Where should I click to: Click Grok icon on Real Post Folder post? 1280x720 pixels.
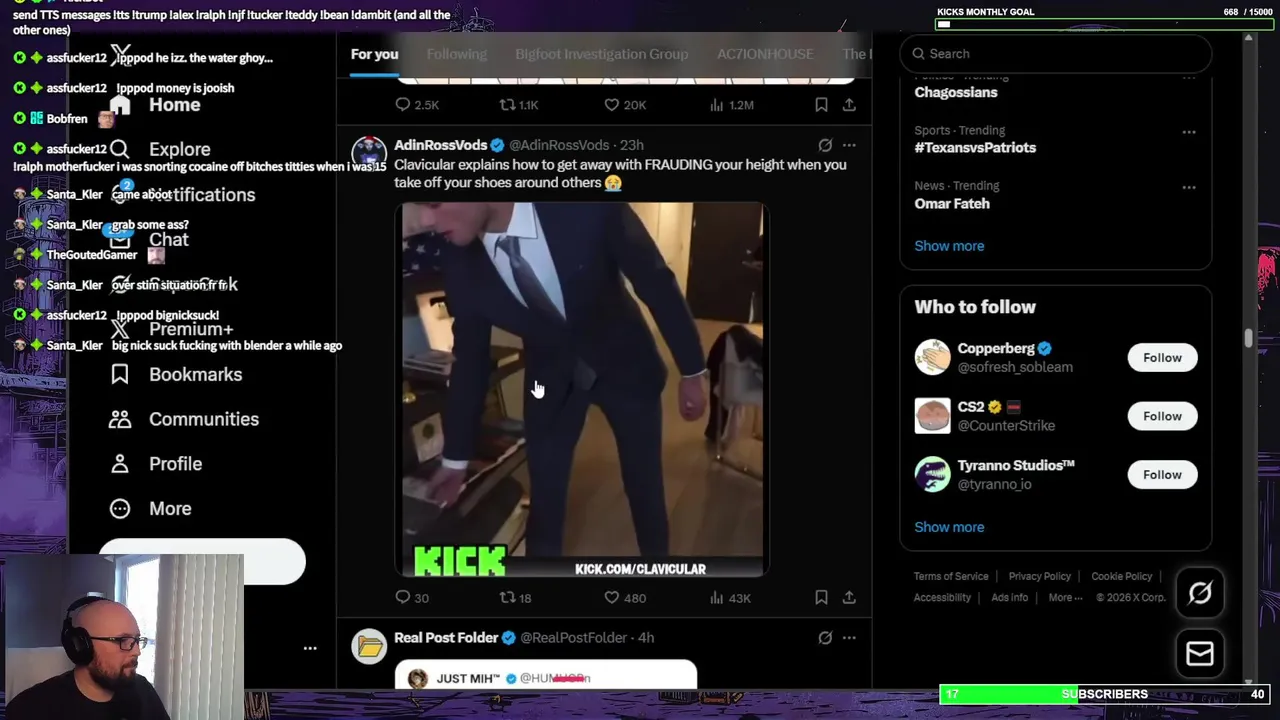tap(825, 637)
